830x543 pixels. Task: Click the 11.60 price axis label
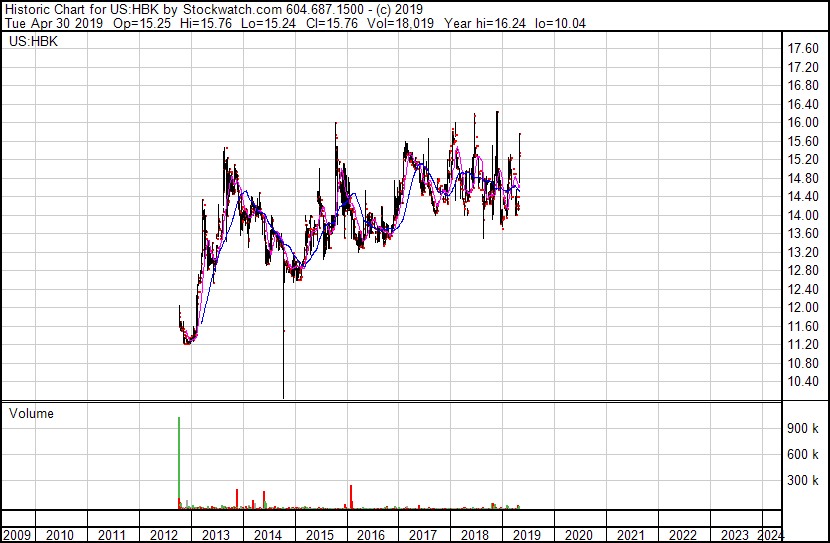(803, 327)
